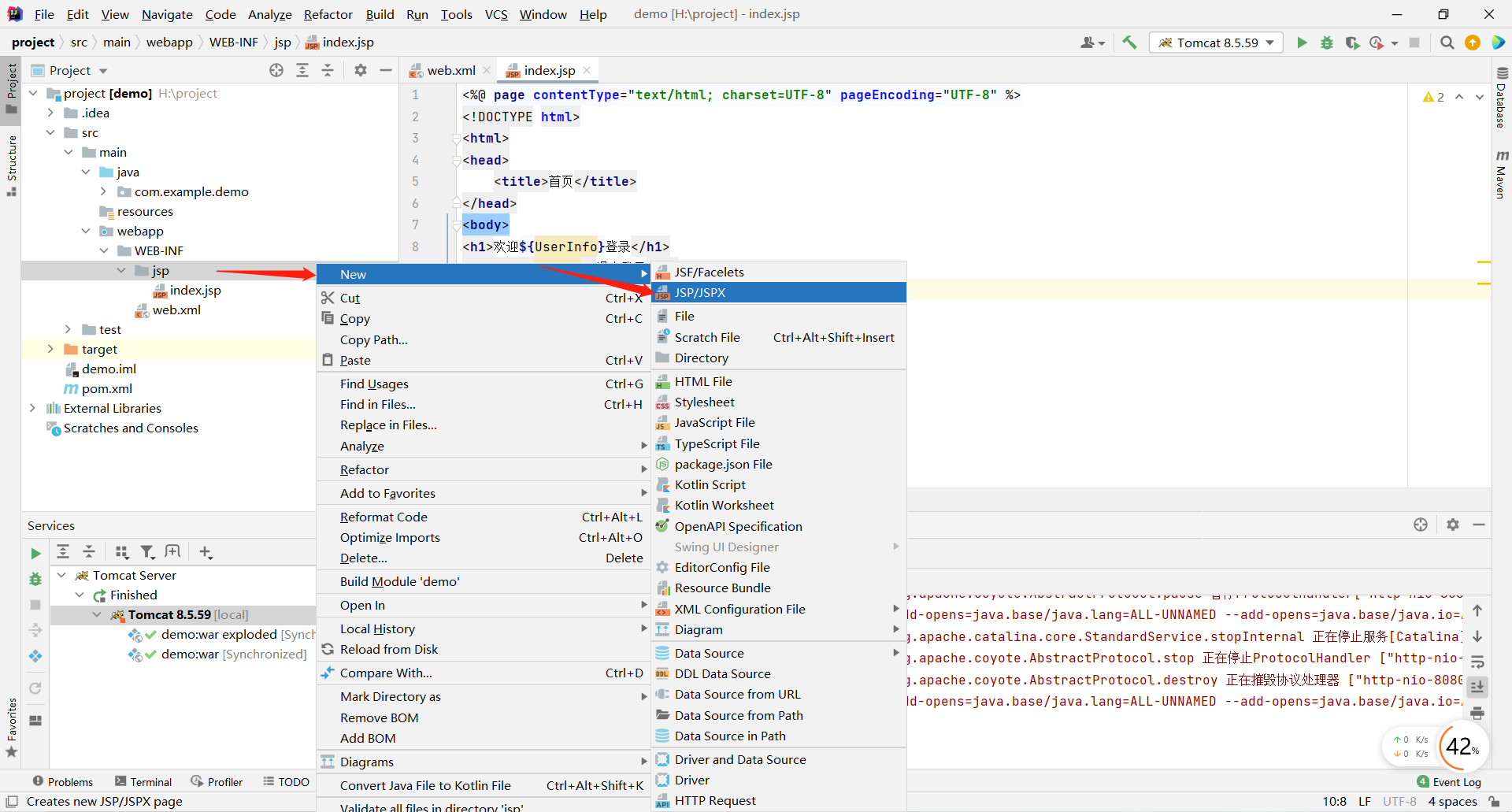This screenshot has width=1512, height=812.
Task: Toggle the Maven side tool window
Action: 1502,174
